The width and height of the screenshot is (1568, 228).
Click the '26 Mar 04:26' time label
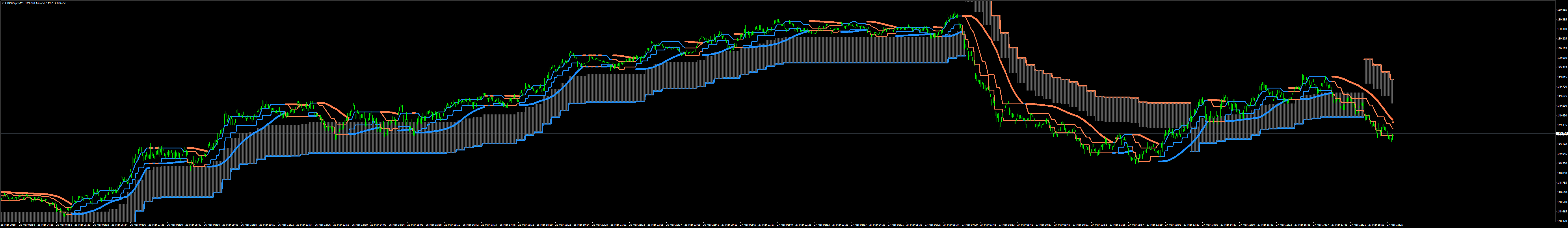click(x=45, y=225)
